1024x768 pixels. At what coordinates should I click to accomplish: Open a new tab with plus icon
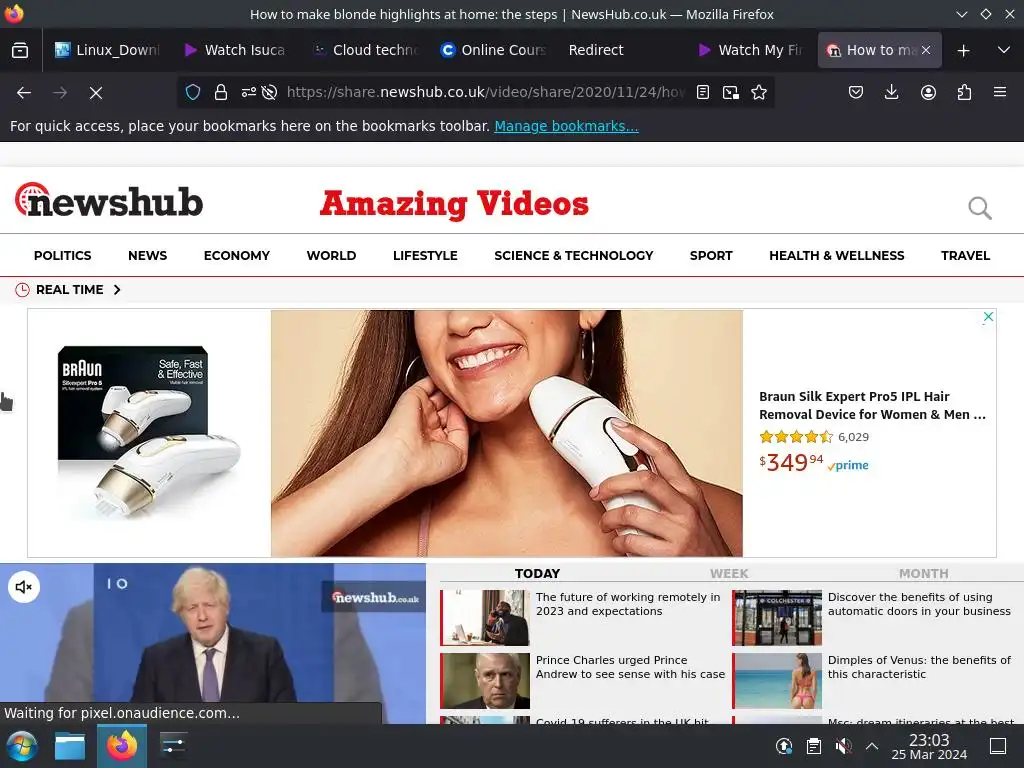[x=963, y=50]
